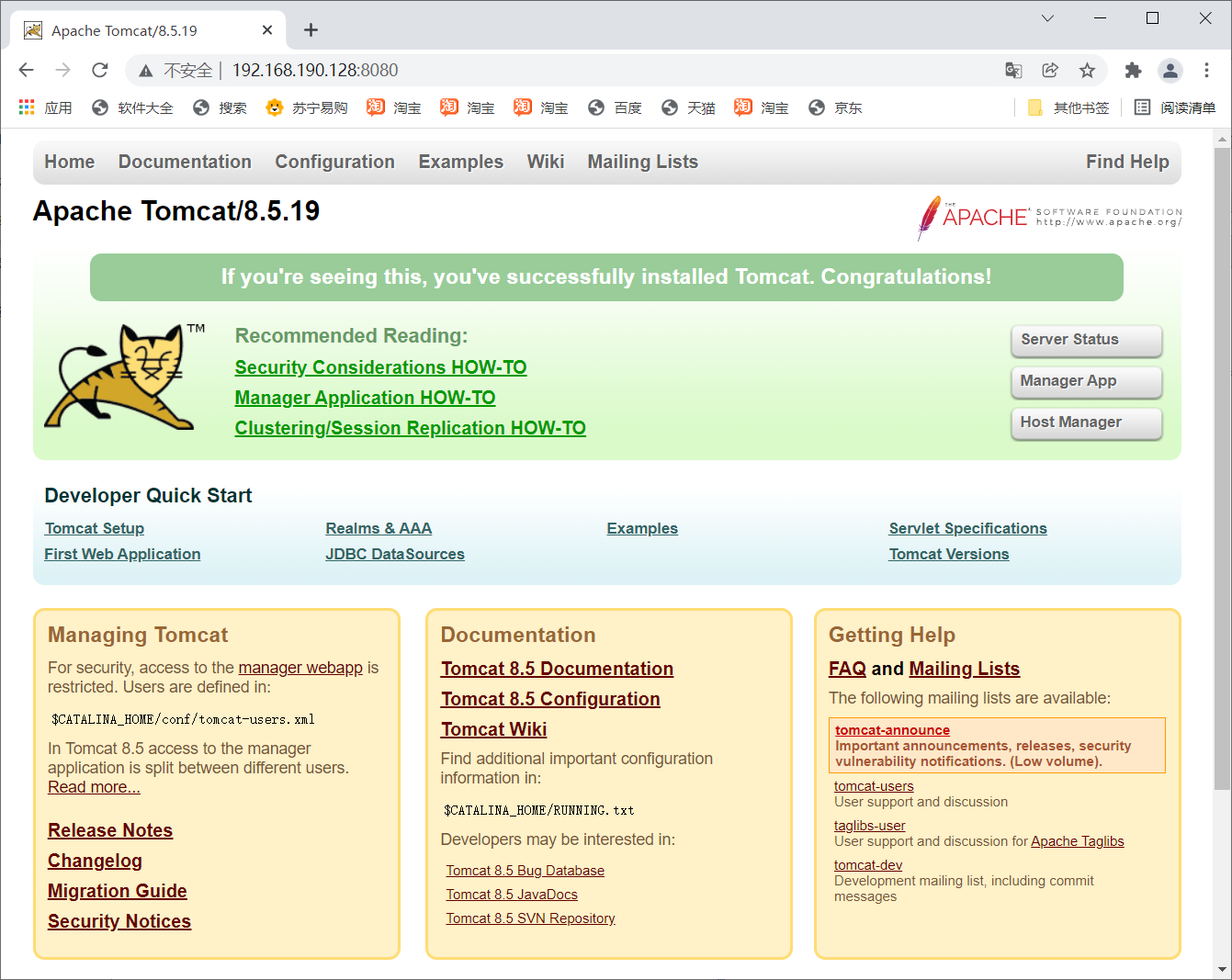
Task: Open the JDBC DataSources link
Action: point(395,554)
